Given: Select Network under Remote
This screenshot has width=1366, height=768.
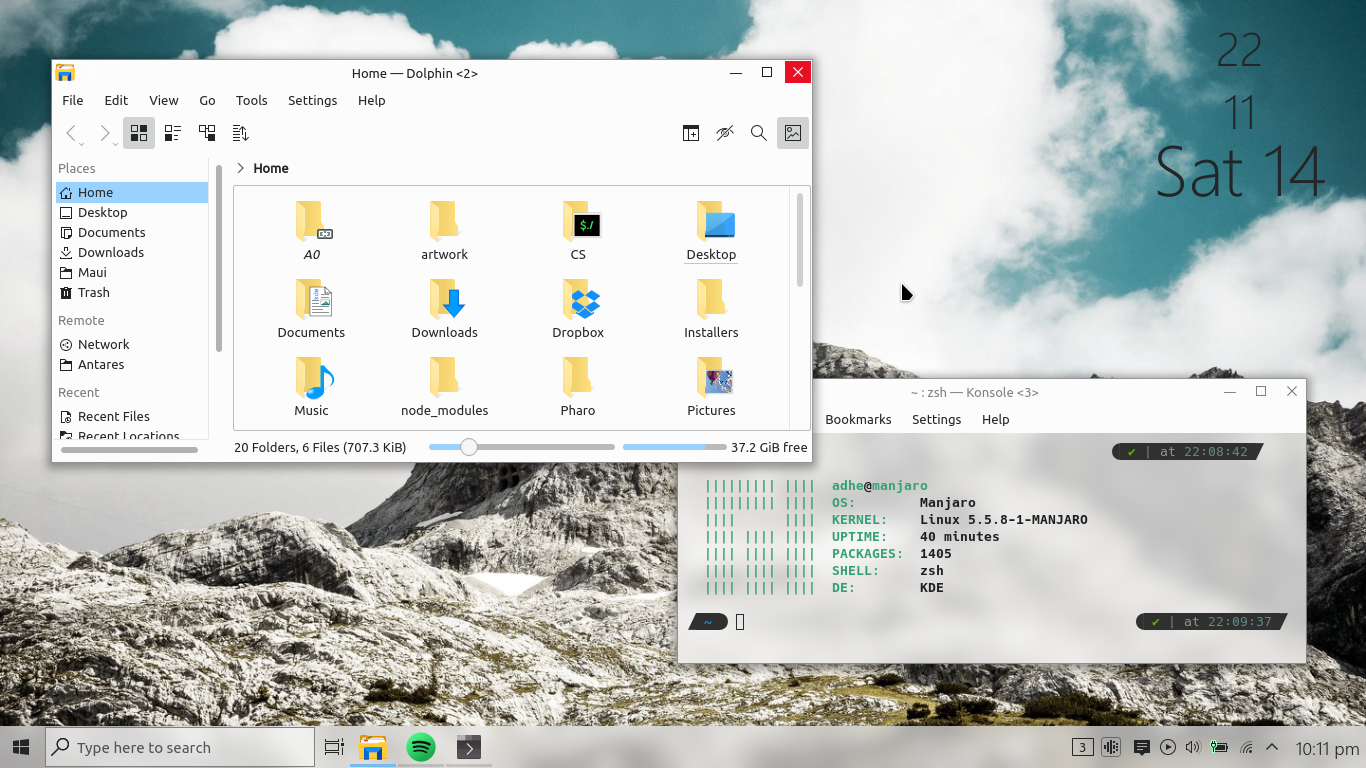Looking at the screenshot, I should [132, 344].
